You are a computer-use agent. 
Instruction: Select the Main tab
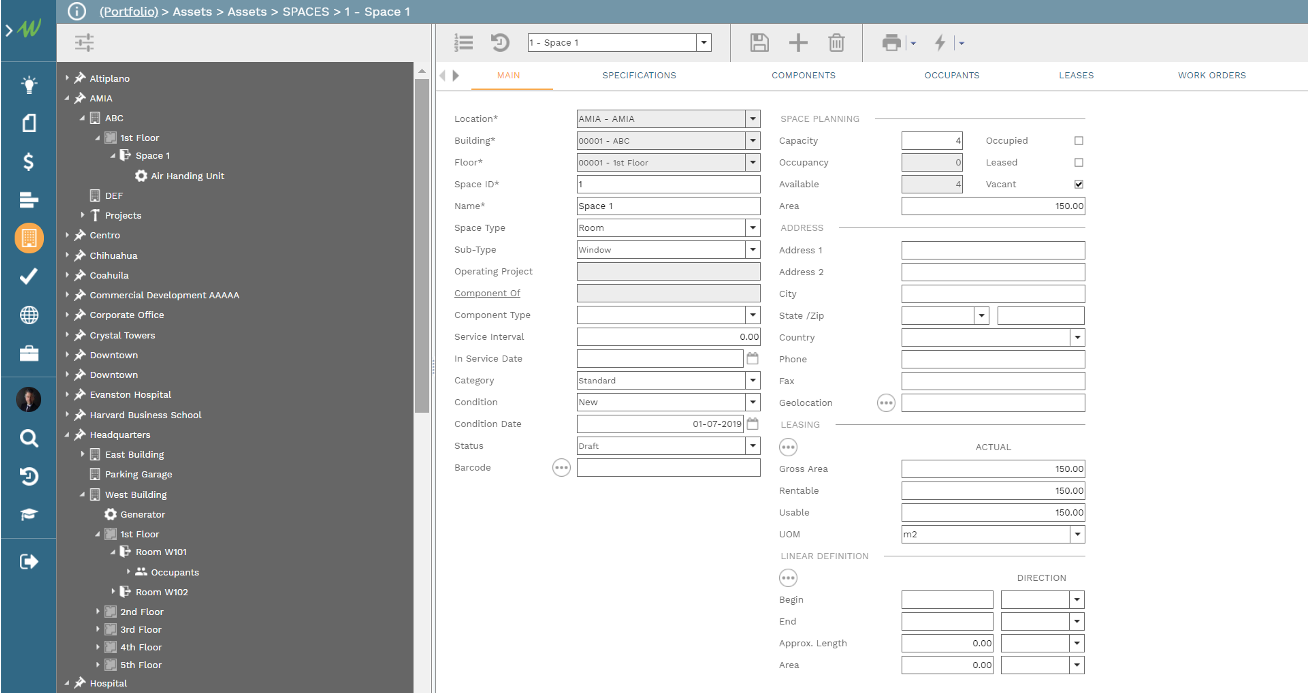(509, 75)
